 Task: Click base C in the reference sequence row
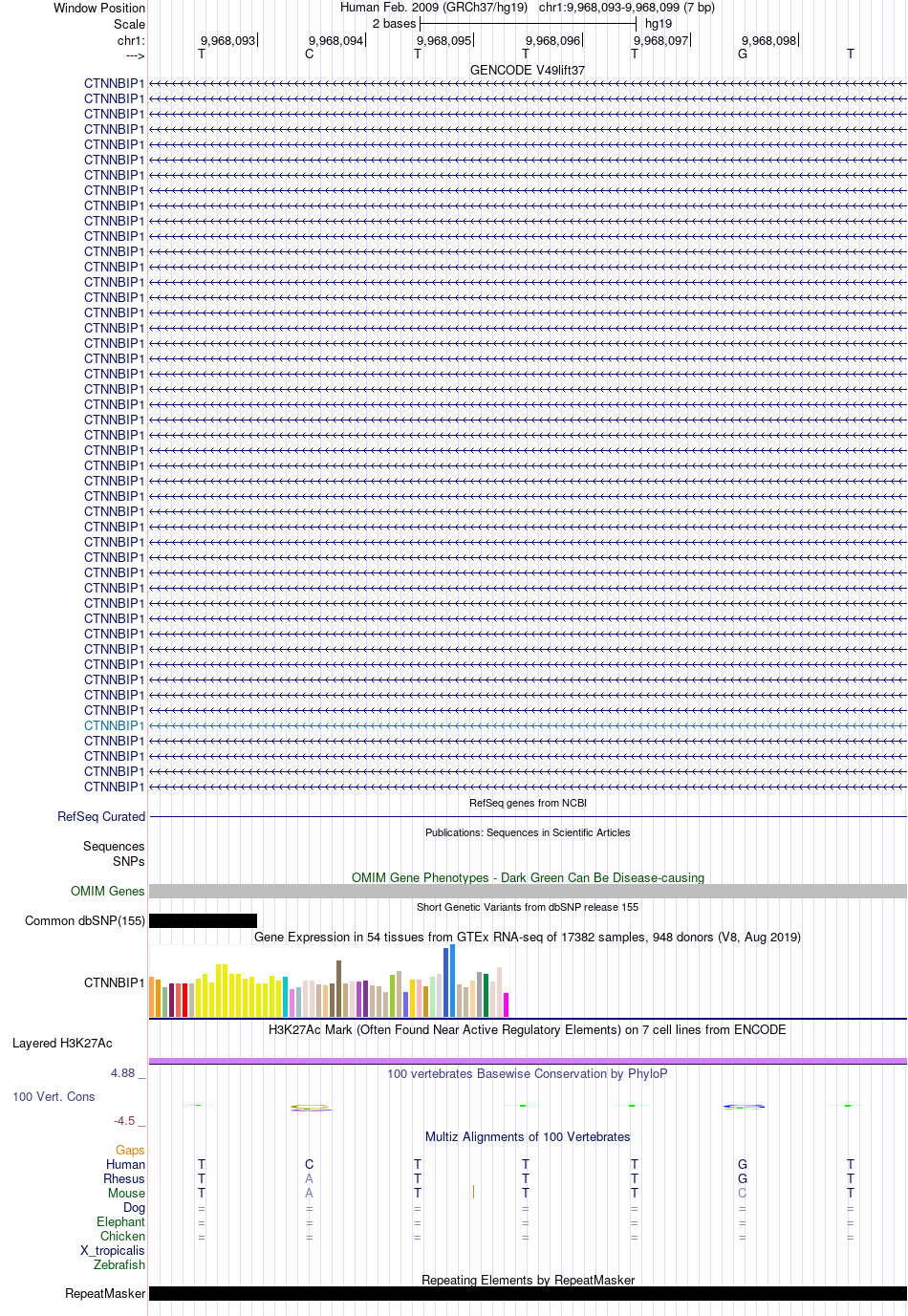click(309, 54)
